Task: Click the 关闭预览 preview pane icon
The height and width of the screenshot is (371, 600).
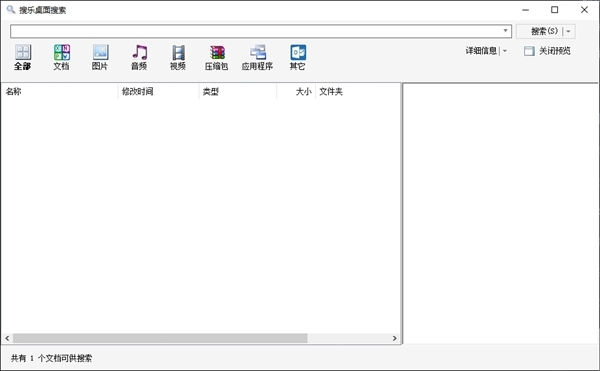Action: click(529, 51)
